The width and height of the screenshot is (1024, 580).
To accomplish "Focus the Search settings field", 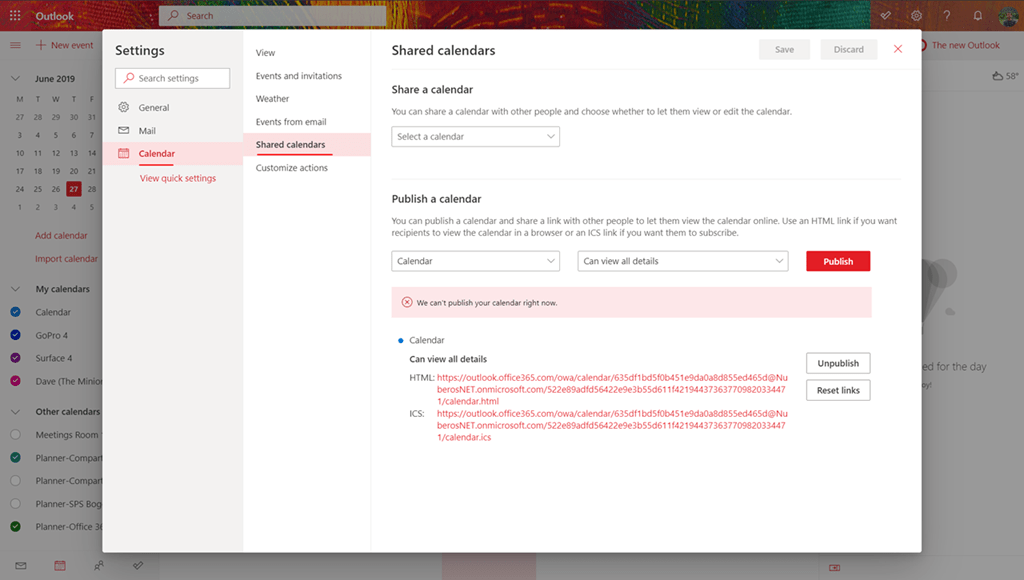I will [172, 78].
